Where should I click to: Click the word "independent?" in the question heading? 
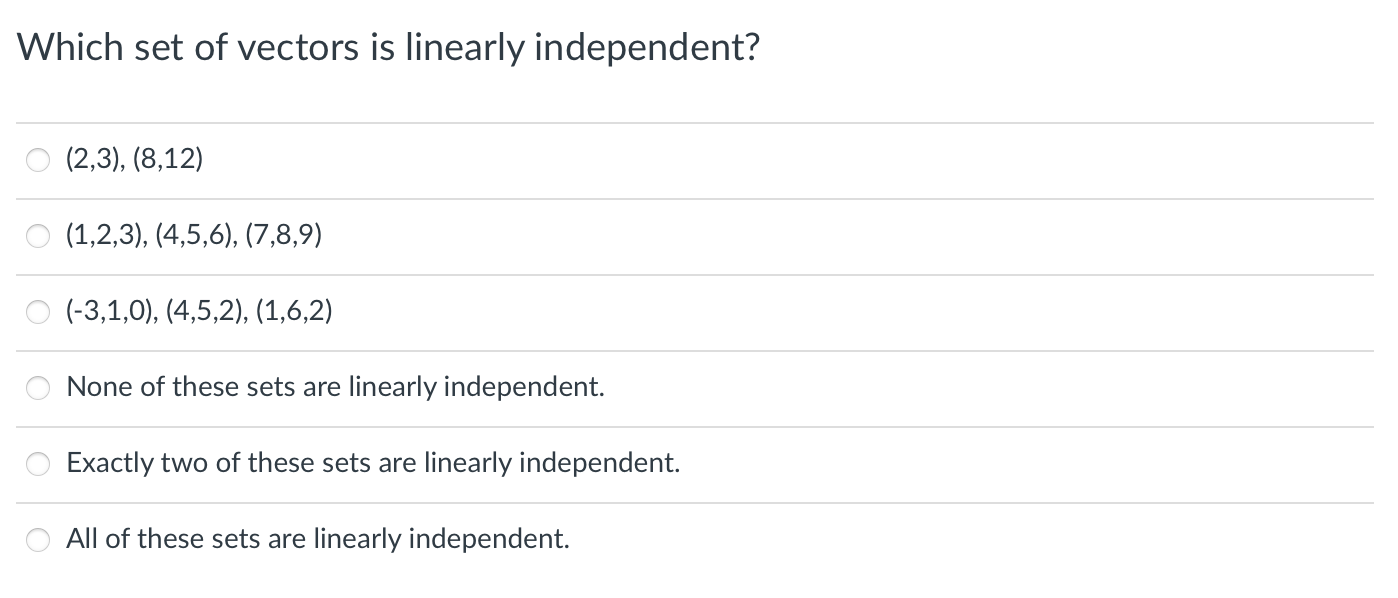click(x=646, y=47)
